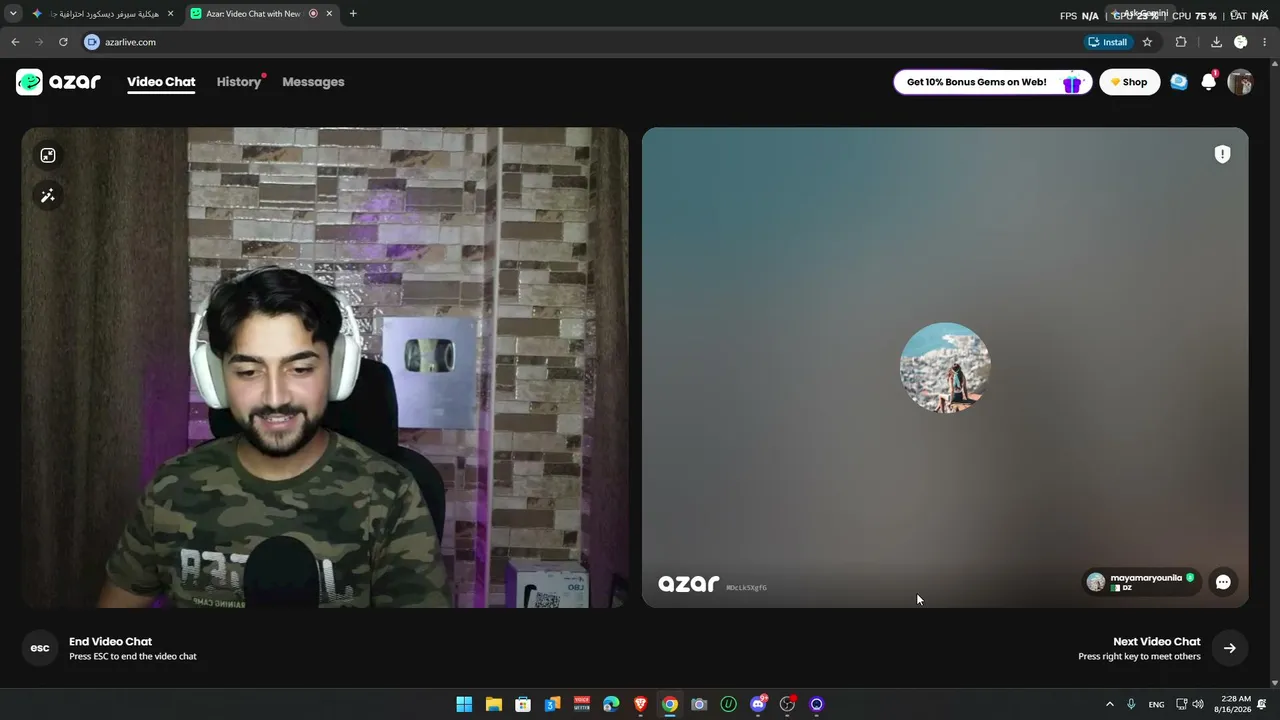Open the browser extensions menu
Screen dimensions: 1280x720
click(1181, 42)
